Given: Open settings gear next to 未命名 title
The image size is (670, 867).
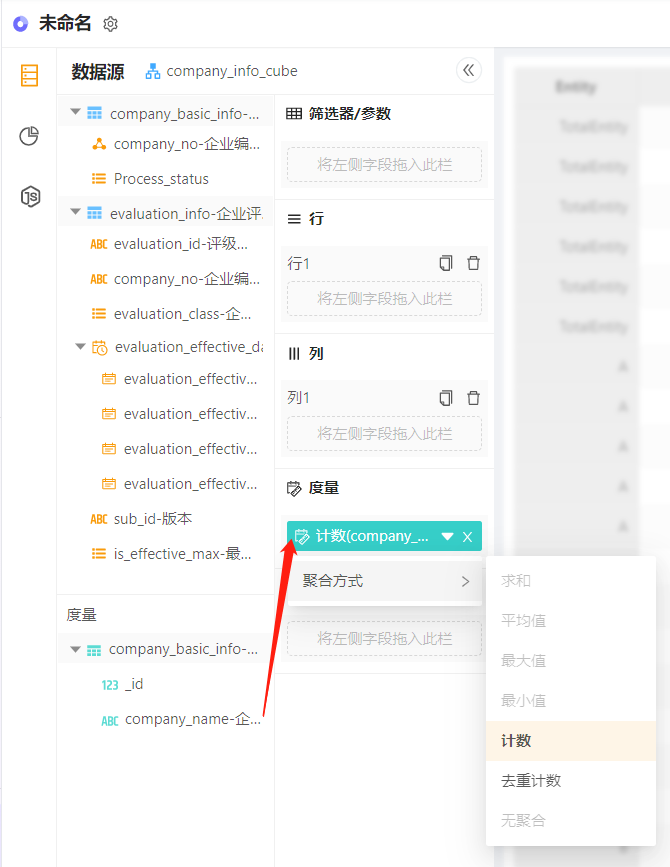Looking at the screenshot, I should click(x=111, y=24).
